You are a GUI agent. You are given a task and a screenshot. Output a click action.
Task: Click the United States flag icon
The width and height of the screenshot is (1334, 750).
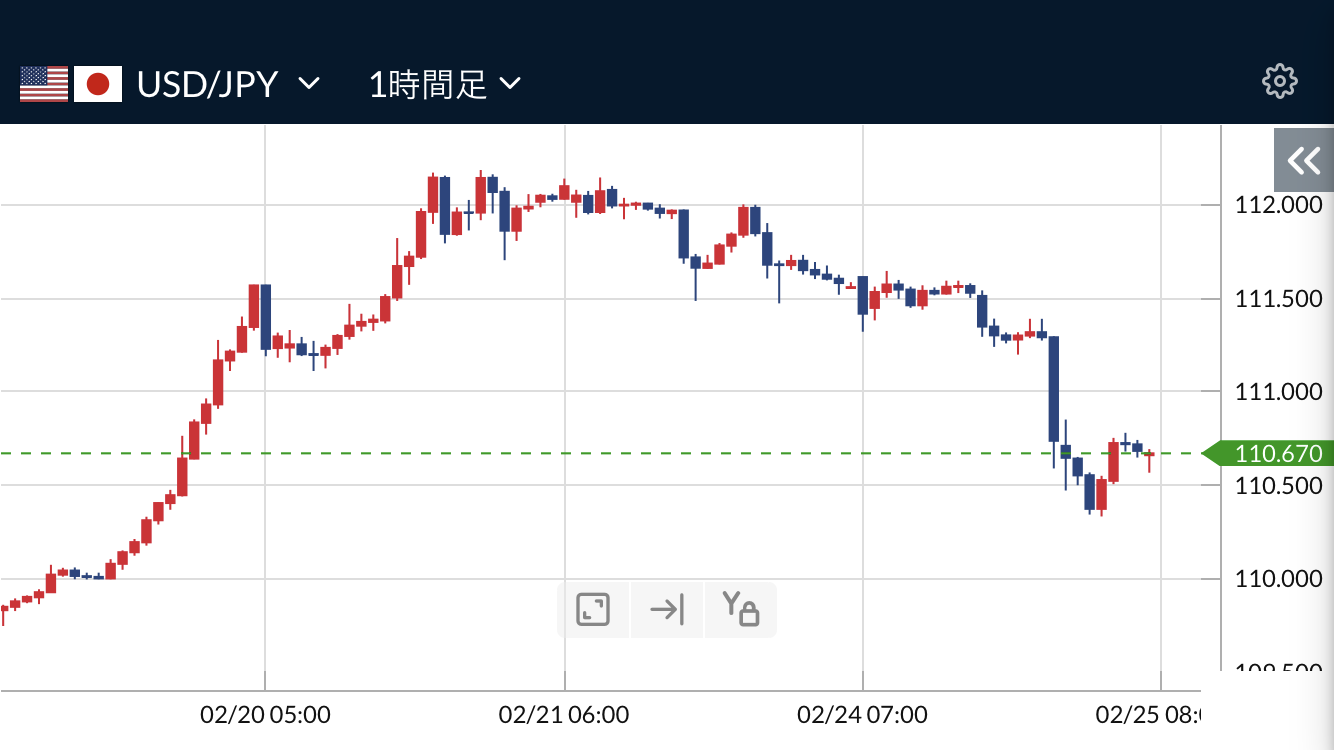(44, 84)
